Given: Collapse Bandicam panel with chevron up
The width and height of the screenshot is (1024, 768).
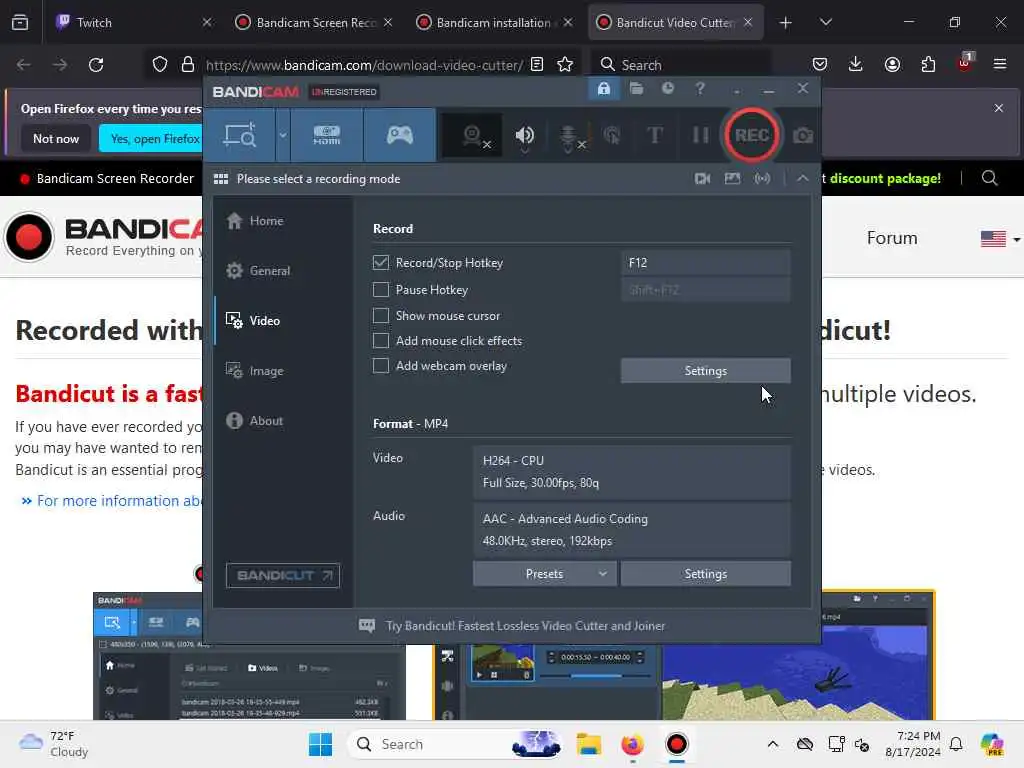Looking at the screenshot, I should pos(803,178).
